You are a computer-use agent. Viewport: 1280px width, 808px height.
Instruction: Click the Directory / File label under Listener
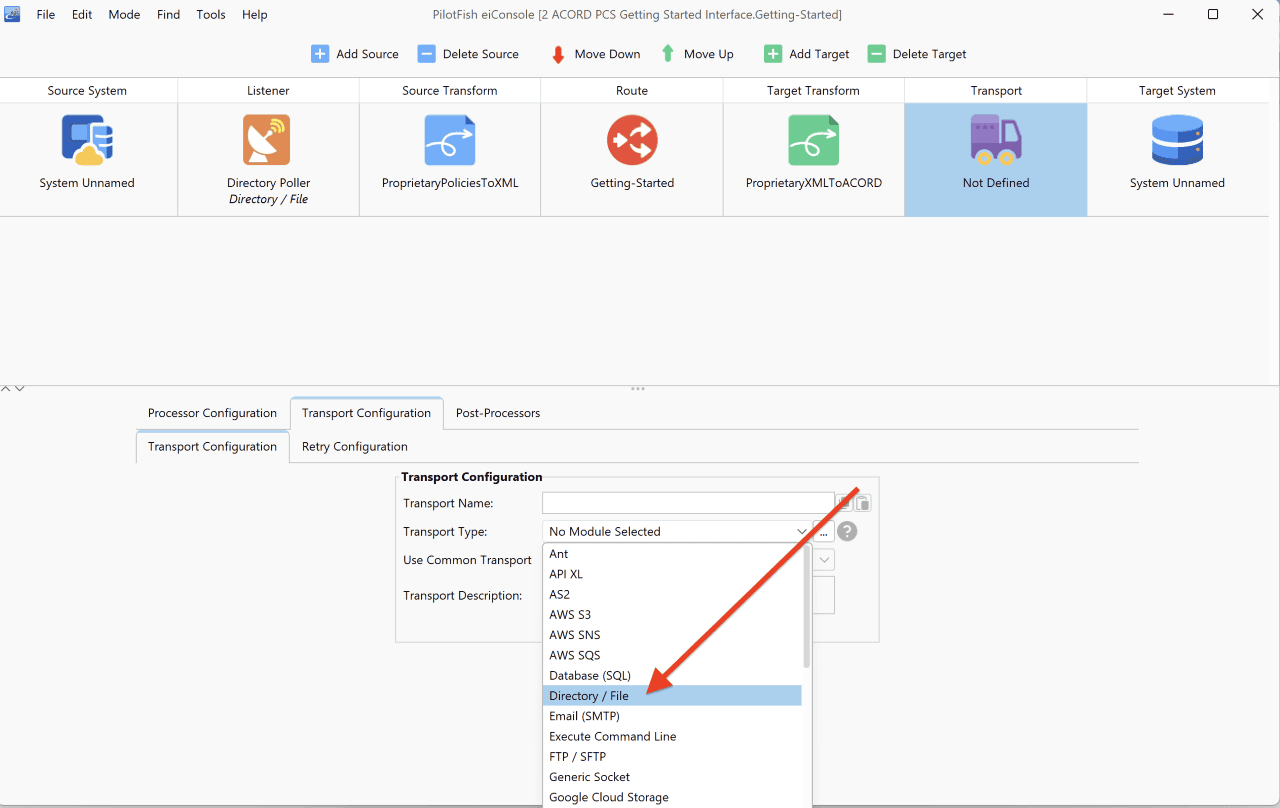click(x=268, y=199)
